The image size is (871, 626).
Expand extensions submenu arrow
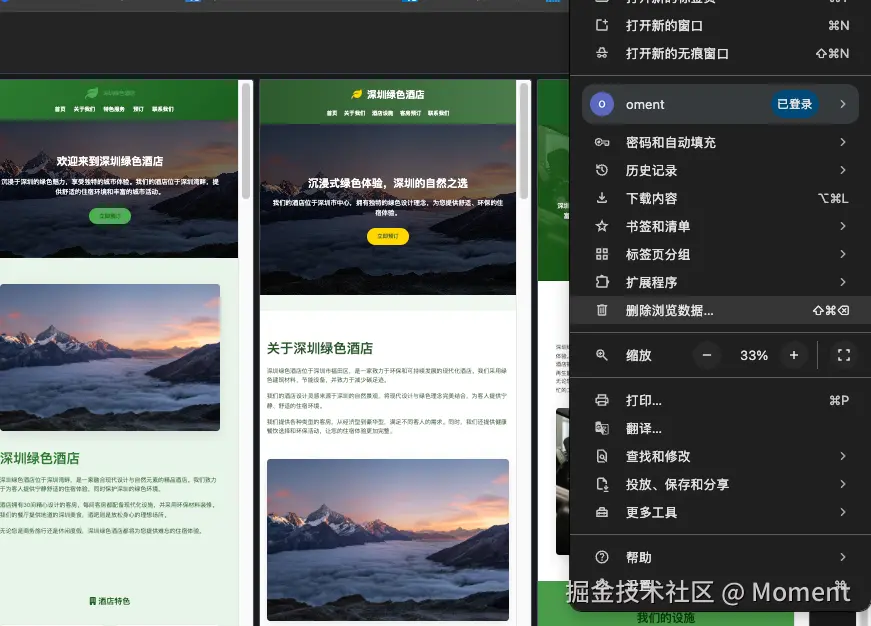[x=843, y=282]
